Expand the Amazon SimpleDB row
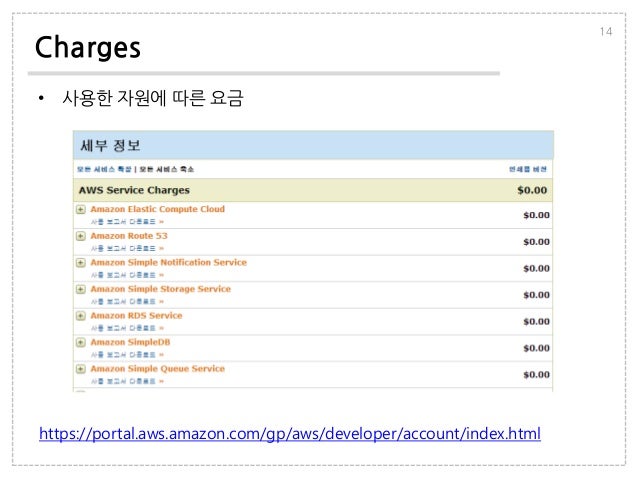This screenshot has width=638, height=479. 81,342
